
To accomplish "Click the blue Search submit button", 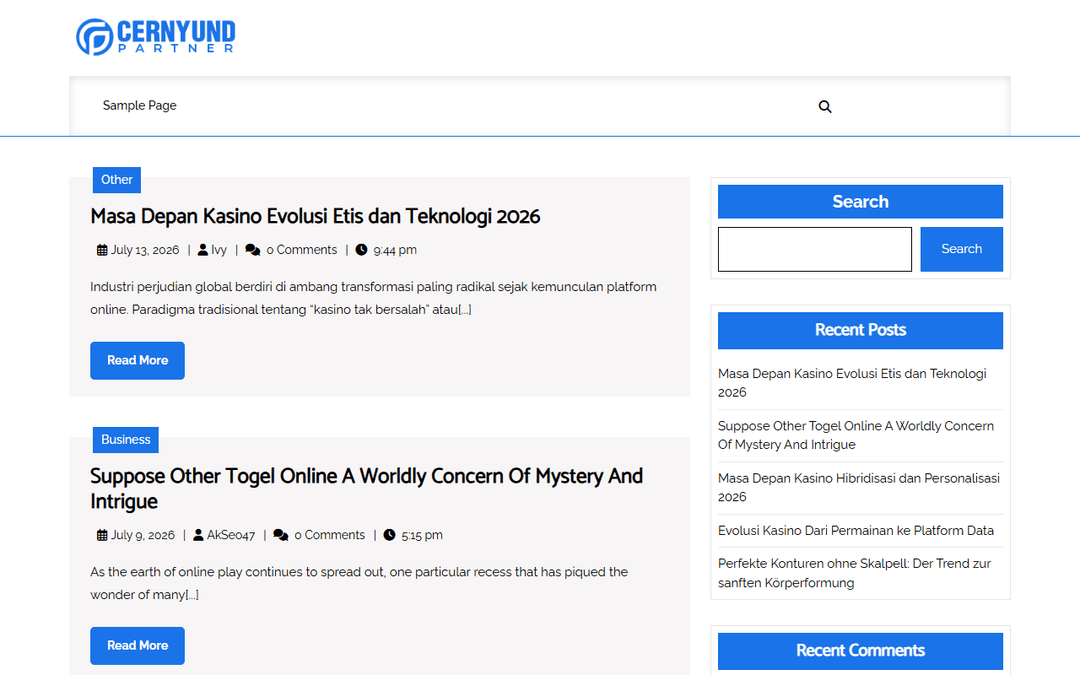I will pos(962,249).
